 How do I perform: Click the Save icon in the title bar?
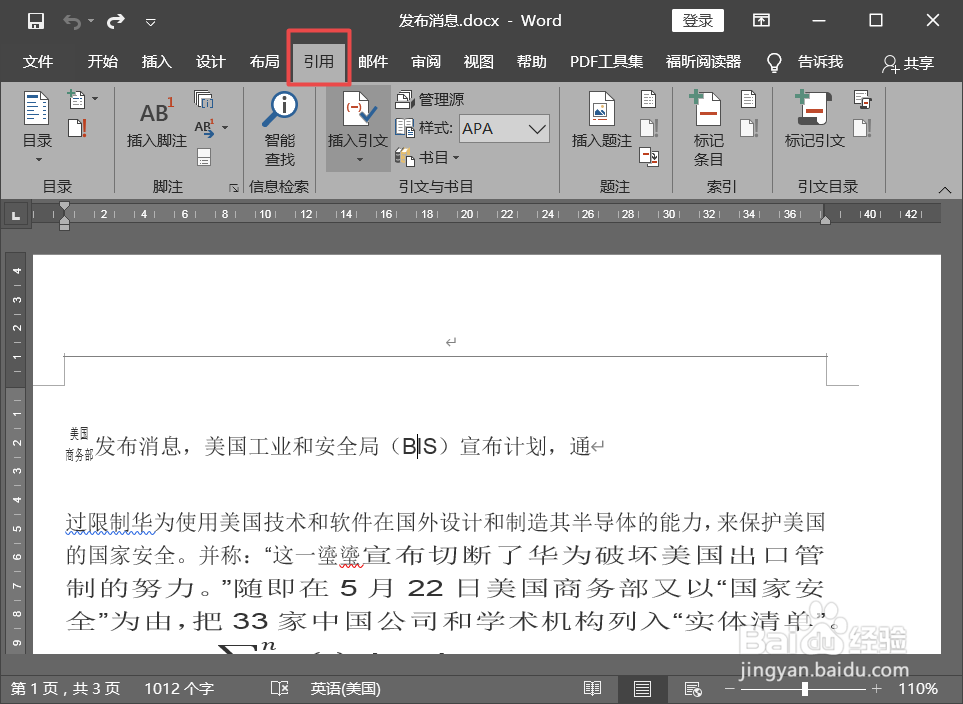(36, 21)
